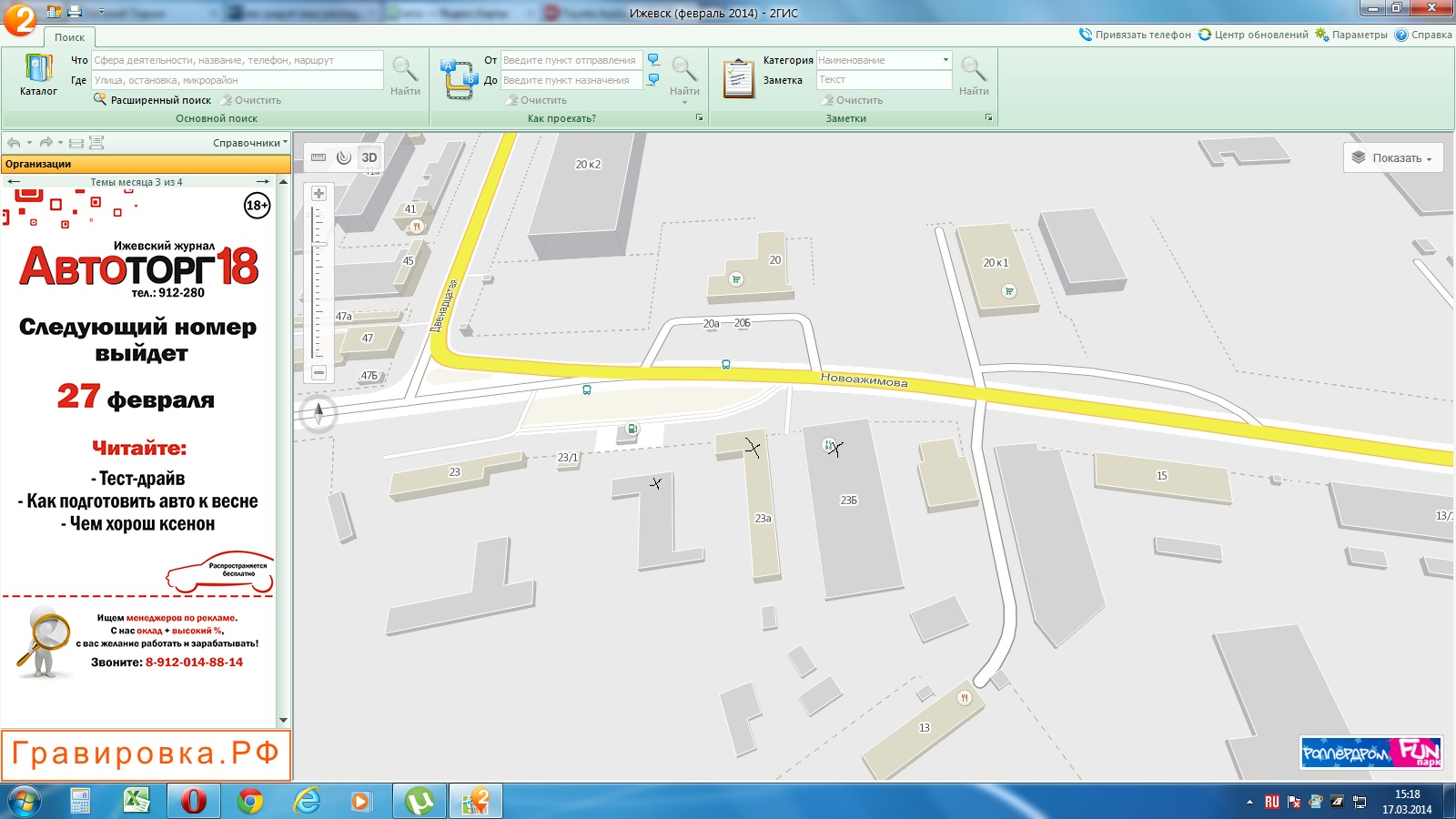Pick destination point on map icon
Viewport: 1456px width, 819px height.
tap(653, 80)
